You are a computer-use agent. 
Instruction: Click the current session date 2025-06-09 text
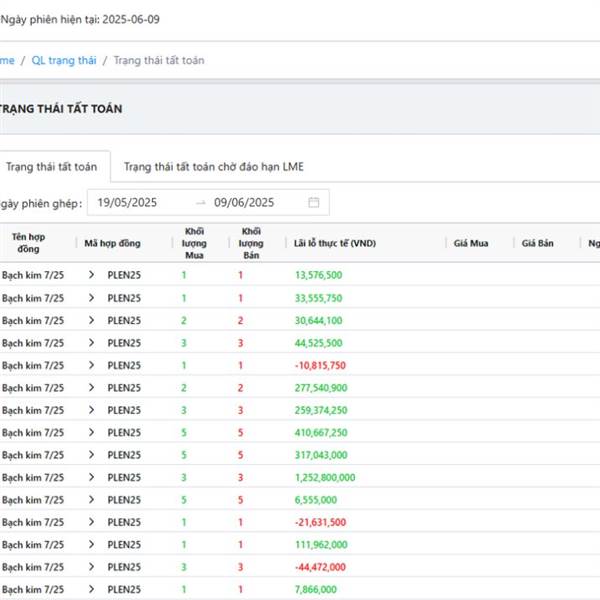pyautogui.click(x=131, y=19)
